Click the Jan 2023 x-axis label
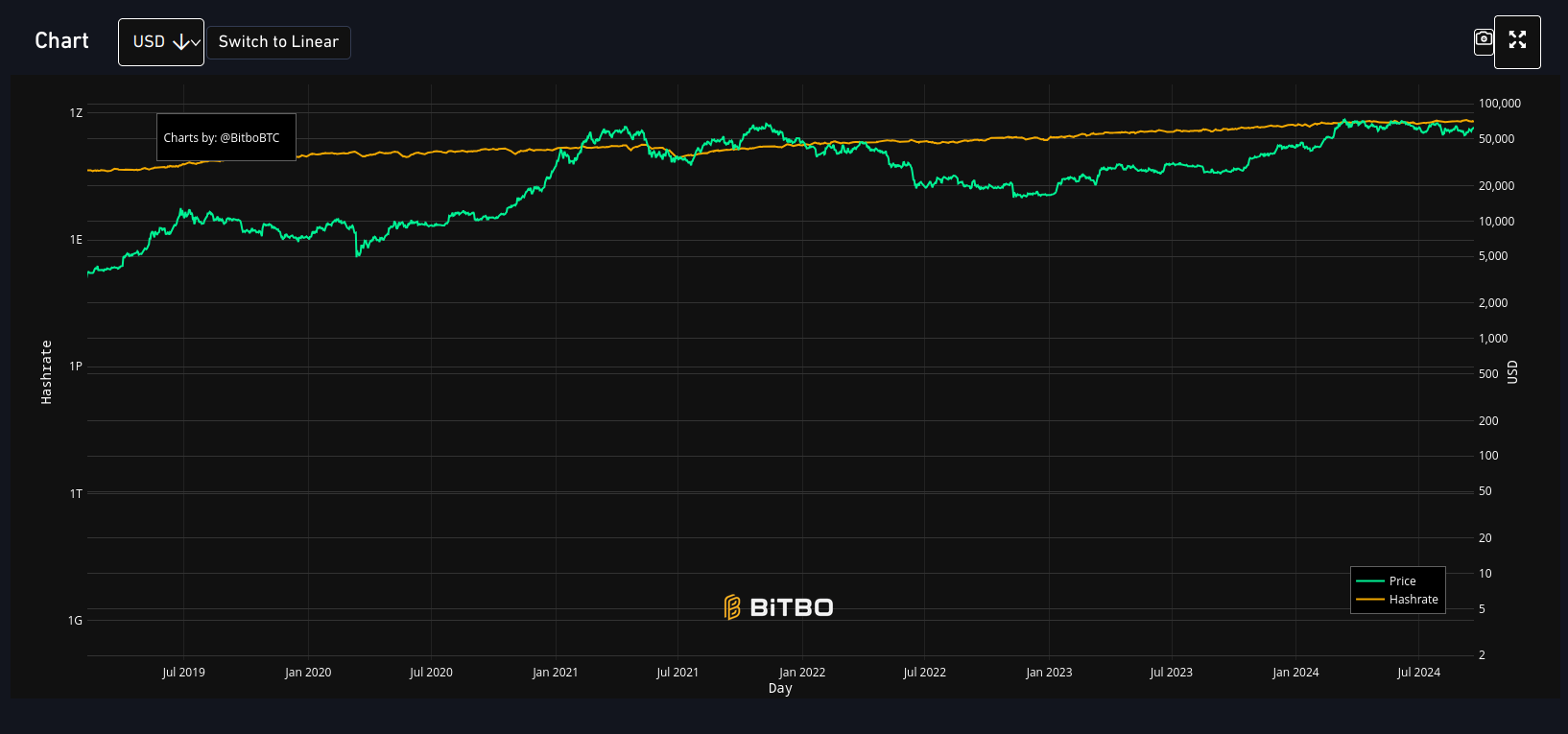Image resolution: width=1568 pixels, height=734 pixels. click(x=1048, y=673)
